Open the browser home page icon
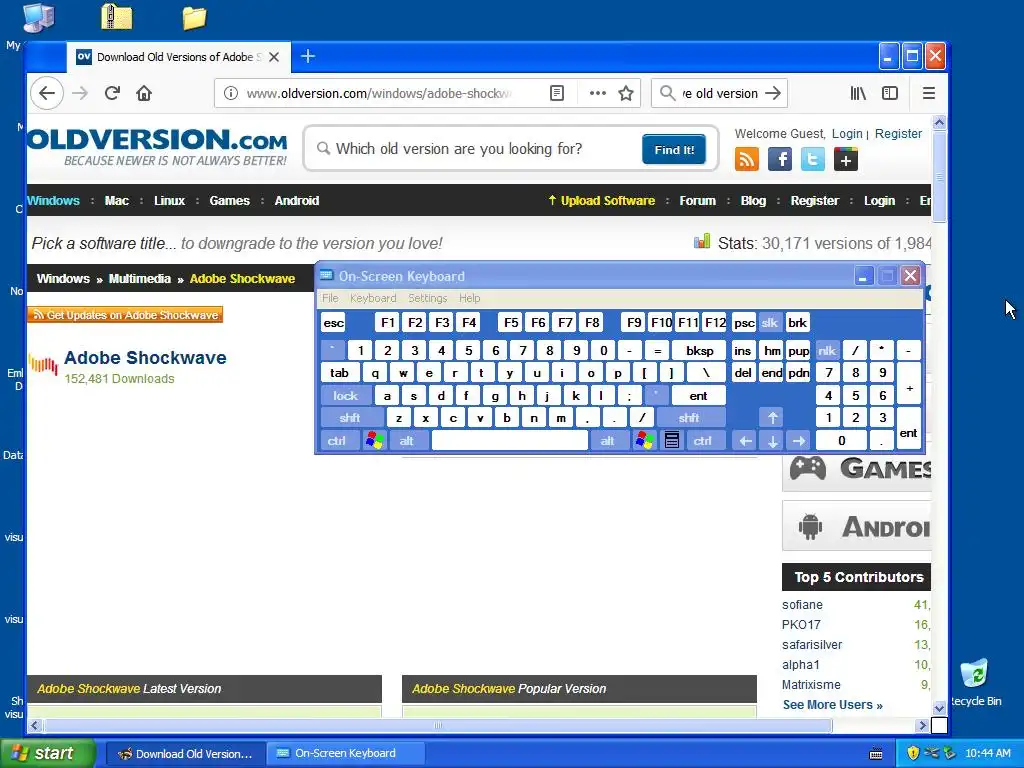 [144, 93]
